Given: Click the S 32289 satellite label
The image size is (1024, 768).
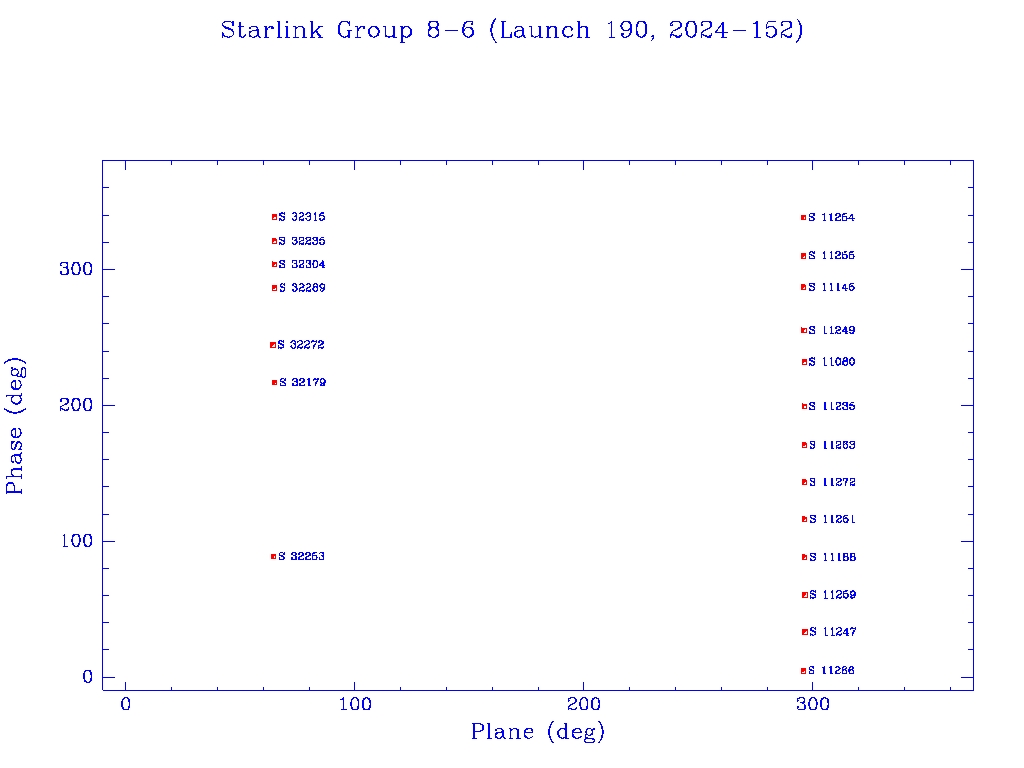Looking at the screenshot, I should tap(302, 288).
